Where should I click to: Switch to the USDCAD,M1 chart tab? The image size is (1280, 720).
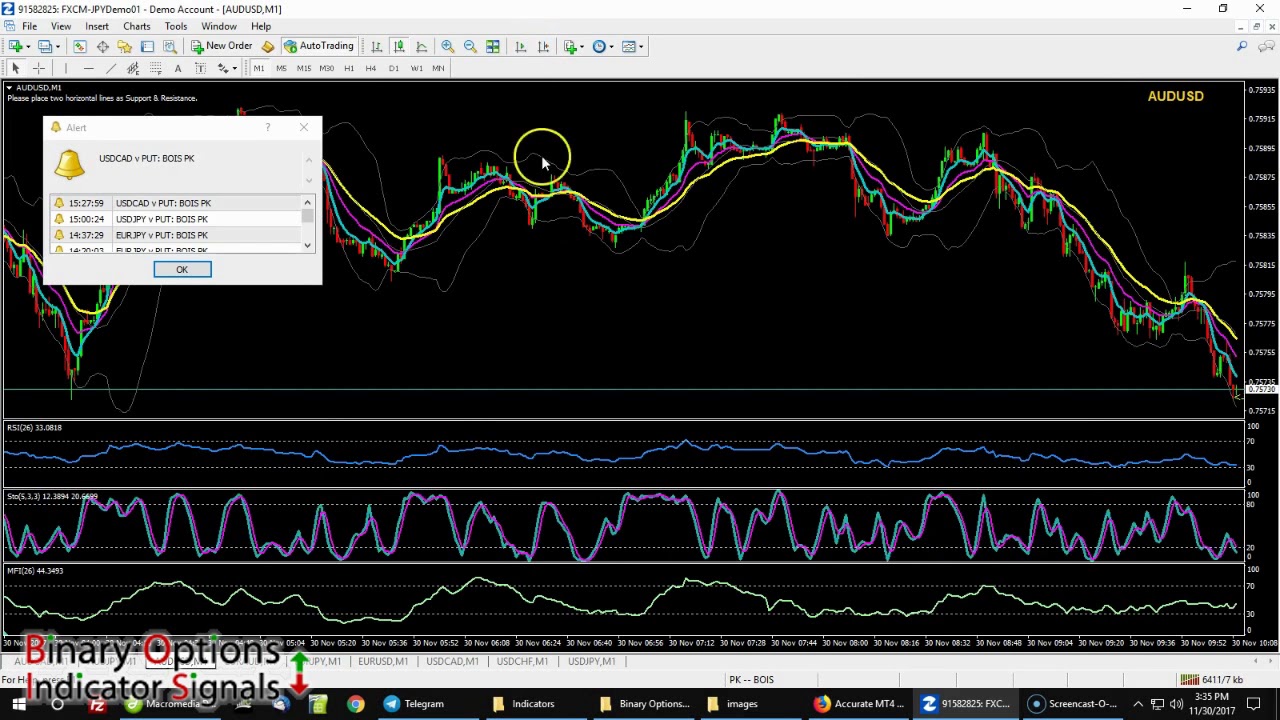[452, 661]
